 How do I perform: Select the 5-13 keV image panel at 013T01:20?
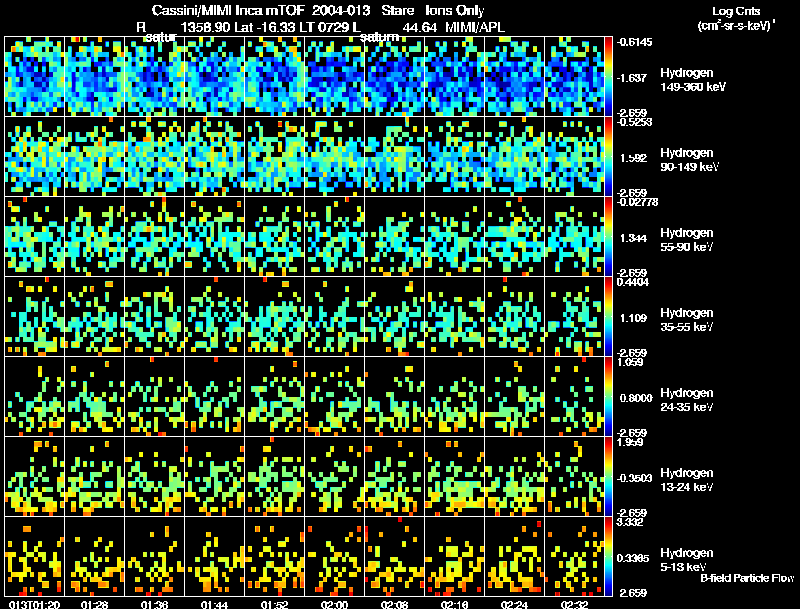[x=35, y=557]
